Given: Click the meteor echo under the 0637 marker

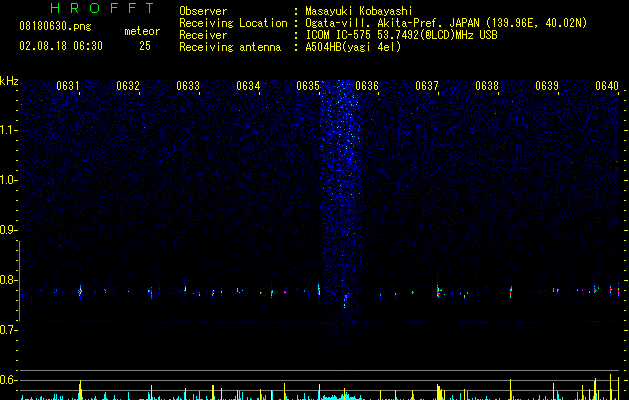Looking at the screenshot, I should point(438,289).
